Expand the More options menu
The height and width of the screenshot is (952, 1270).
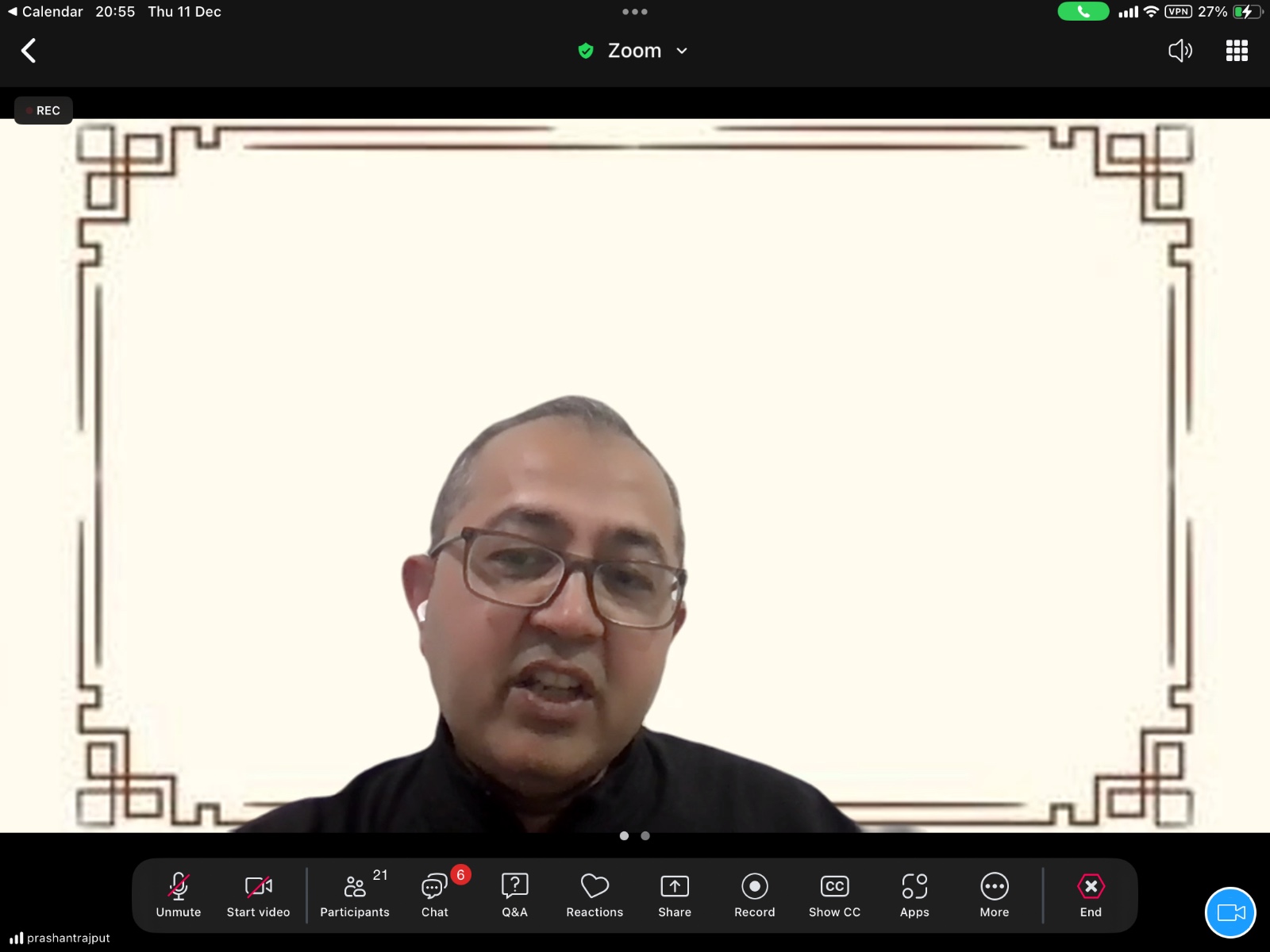994,894
